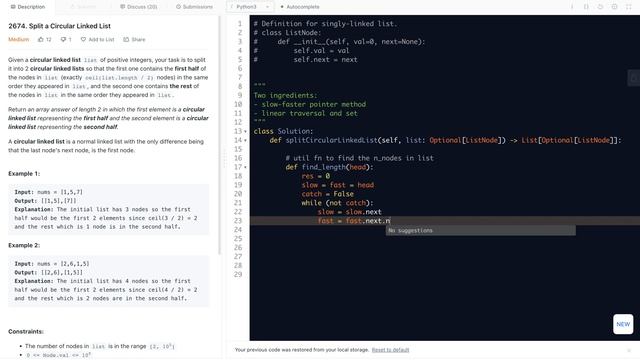Viewport: 640px width, 360px height.
Task: Click Add to List heart button
Action: 97,40
